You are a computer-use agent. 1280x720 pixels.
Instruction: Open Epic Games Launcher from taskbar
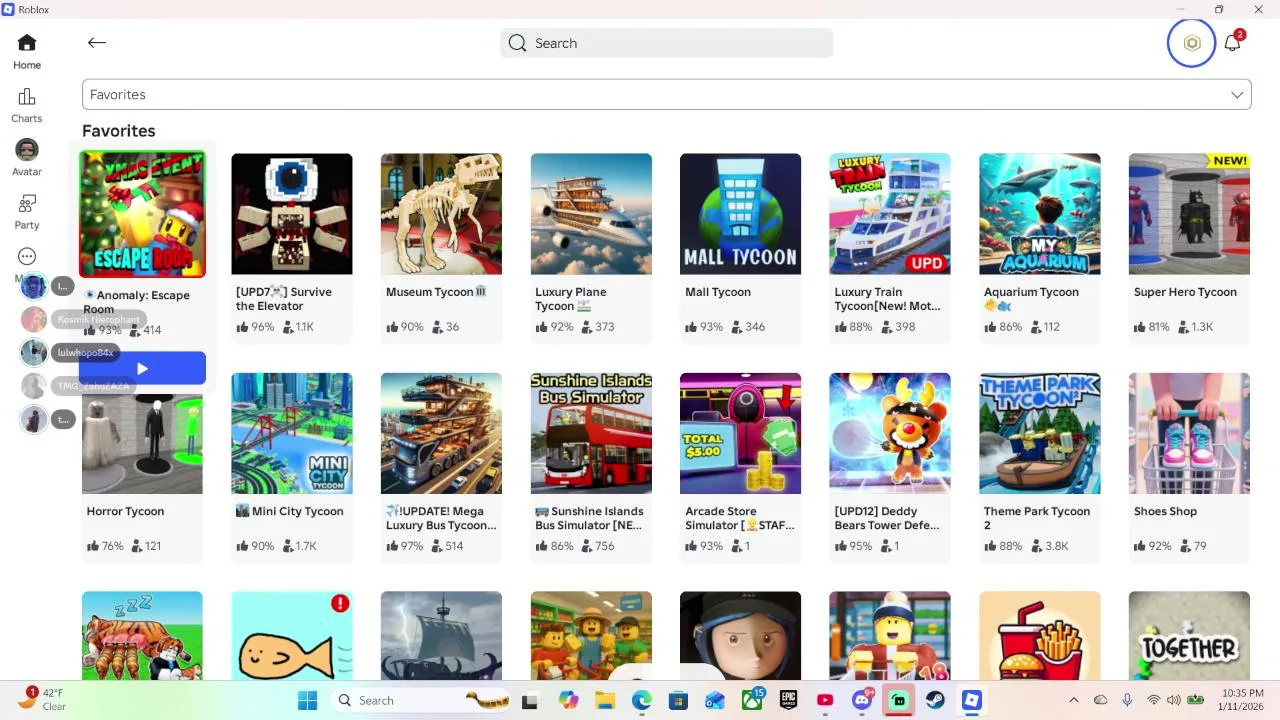click(x=789, y=700)
